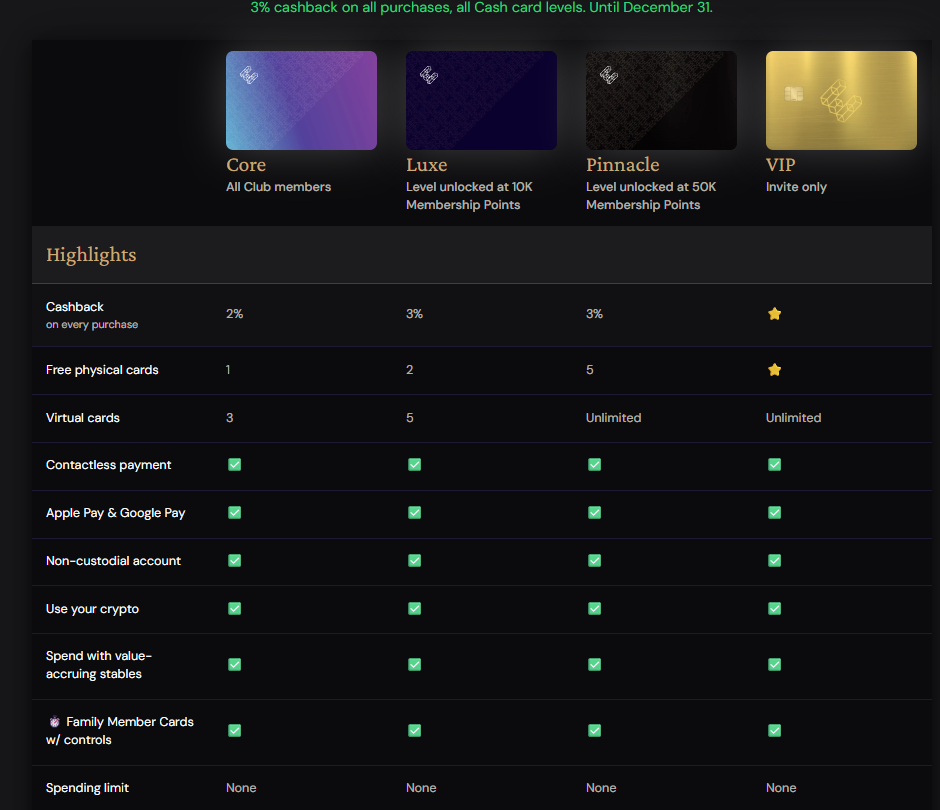The image size is (940, 810).
Task: Click the VIP tier heading
Action: [x=781, y=165]
